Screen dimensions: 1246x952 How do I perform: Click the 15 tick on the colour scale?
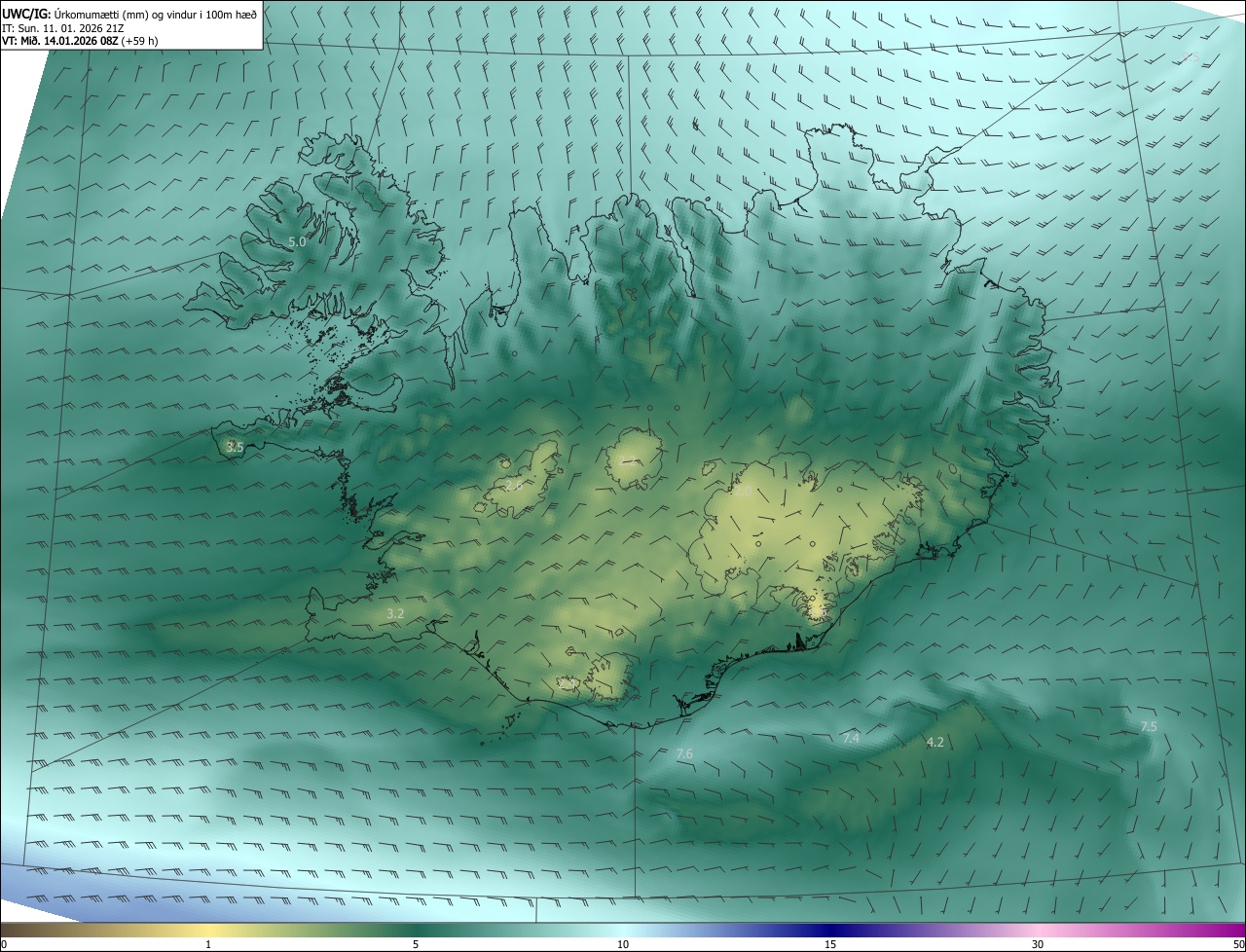[x=830, y=944]
